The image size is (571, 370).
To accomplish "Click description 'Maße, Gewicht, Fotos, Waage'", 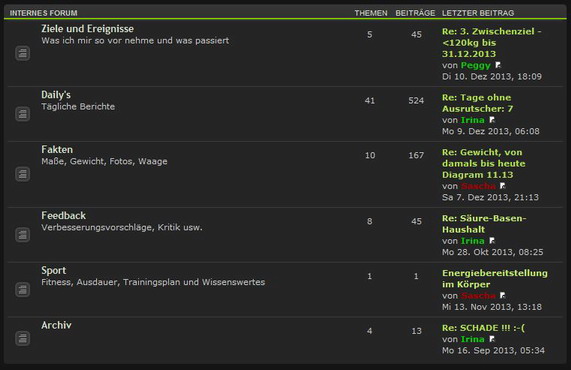I will [x=104, y=161].
